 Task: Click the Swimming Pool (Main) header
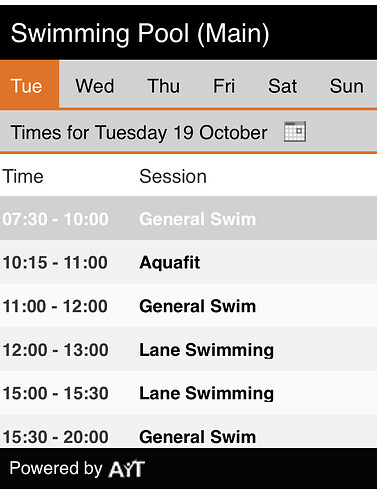pos(140,33)
